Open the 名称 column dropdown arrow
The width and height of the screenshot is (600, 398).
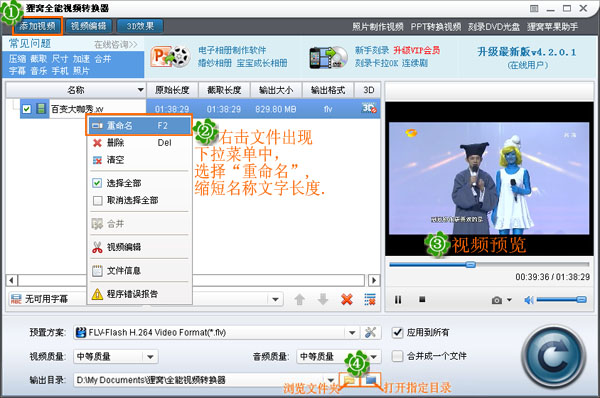pos(140,90)
